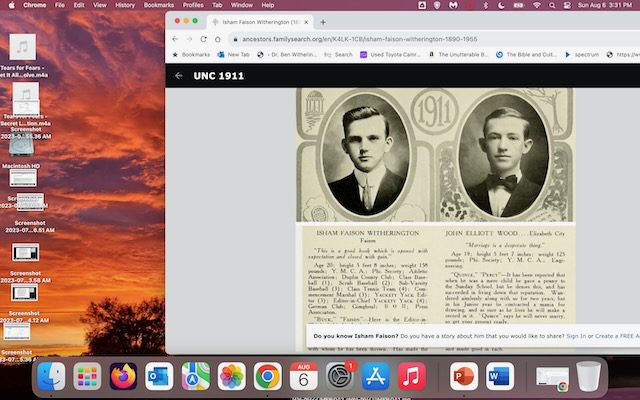The height and width of the screenshot is (400, 640).
Task: Open the File menu
Action: 60,5
